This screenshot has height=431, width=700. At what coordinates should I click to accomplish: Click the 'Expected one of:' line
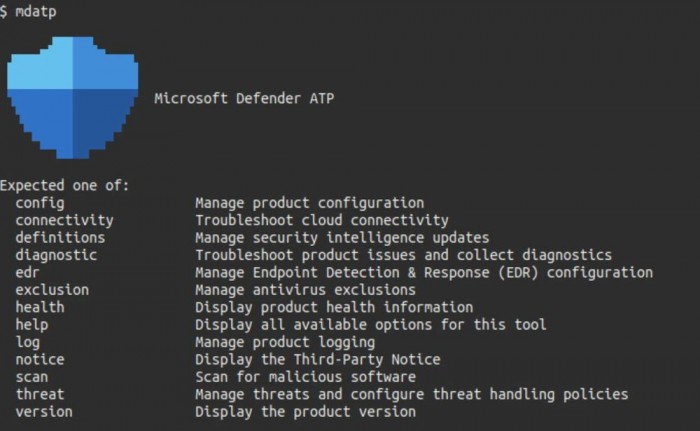[x=65, y=185]
